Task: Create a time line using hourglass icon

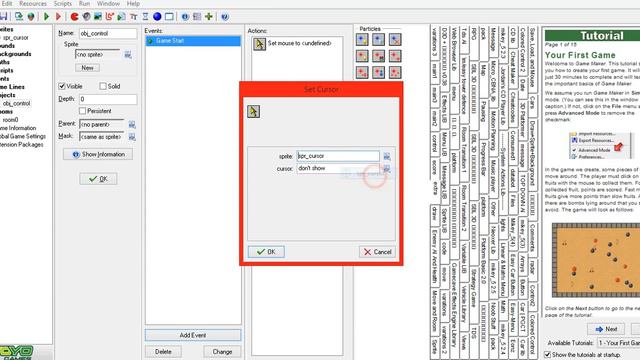Action: tap(145, 16)
